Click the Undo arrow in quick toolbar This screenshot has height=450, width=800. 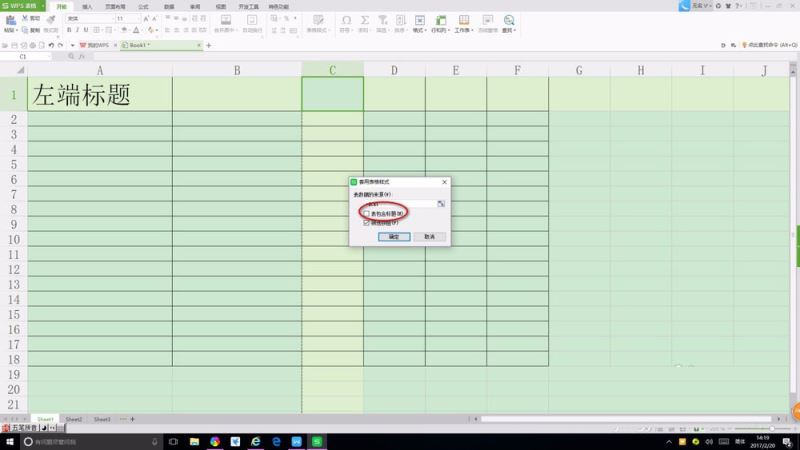(x=51, y=45)
